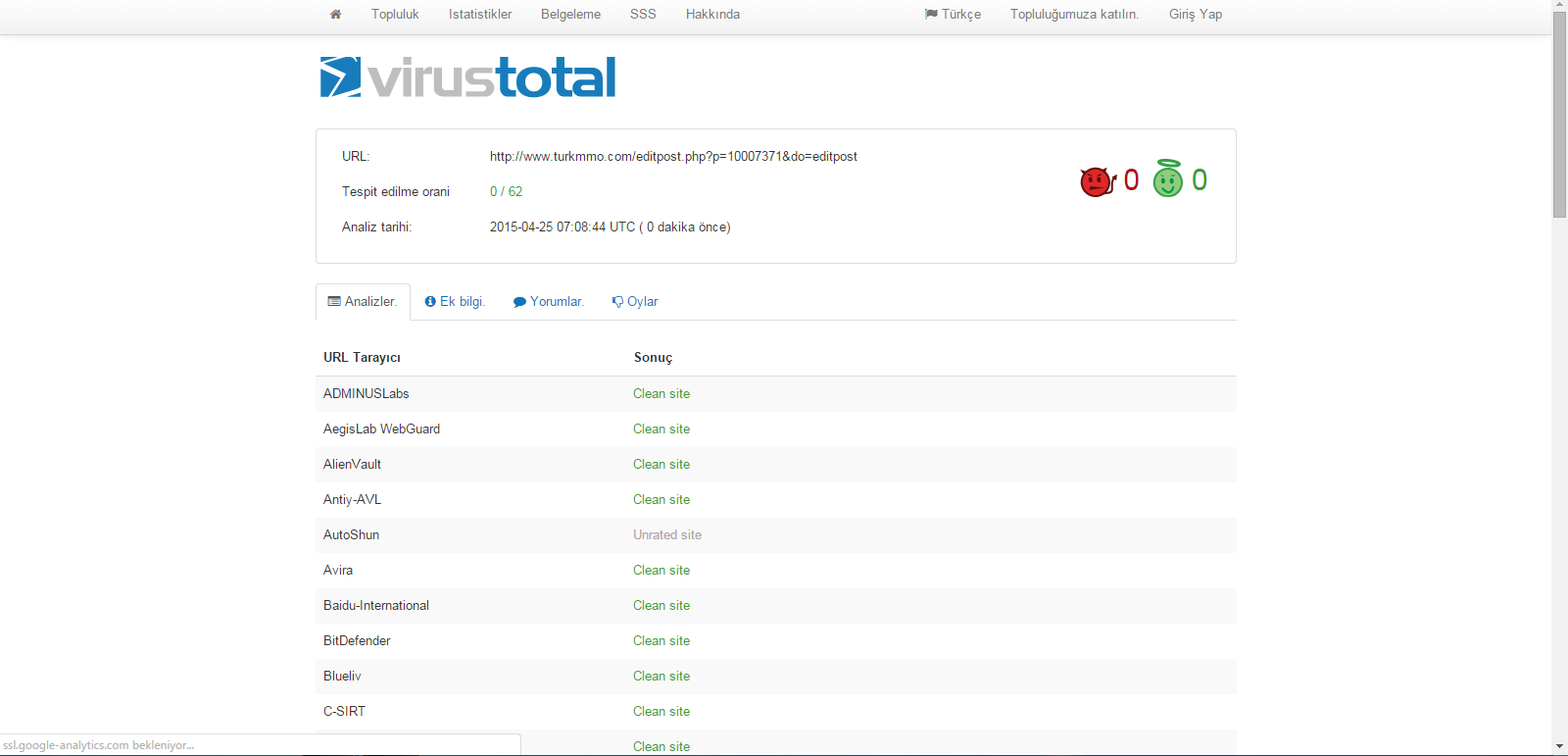
Task: Open the SSS page
Action: point(643,15)
